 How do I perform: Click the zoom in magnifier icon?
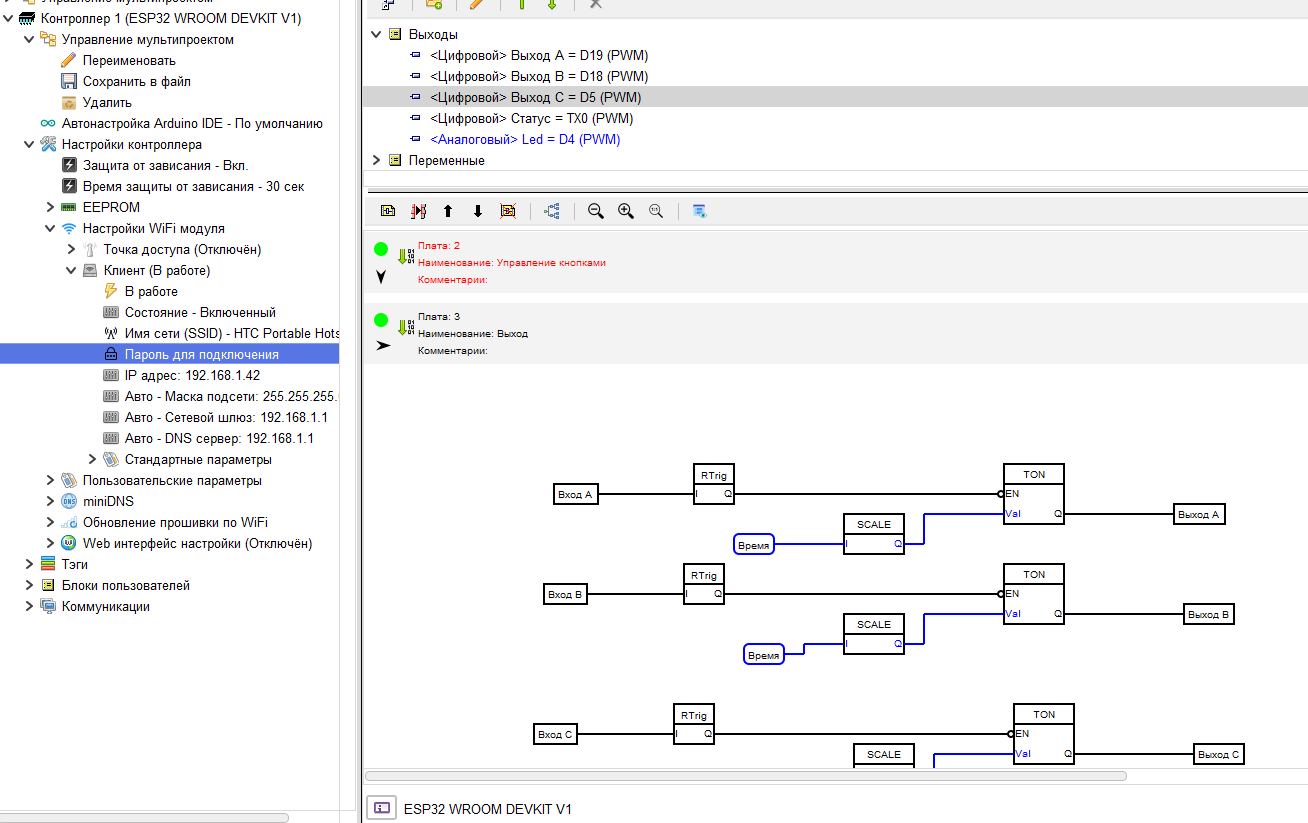pyautogui.click(x=626, y=211)
